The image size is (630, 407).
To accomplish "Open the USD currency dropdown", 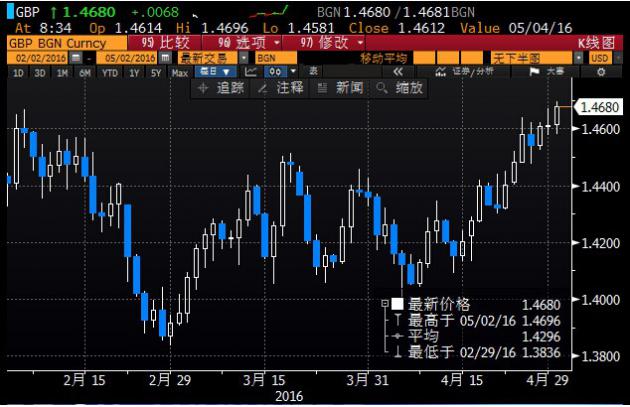I will click(600, 59).
